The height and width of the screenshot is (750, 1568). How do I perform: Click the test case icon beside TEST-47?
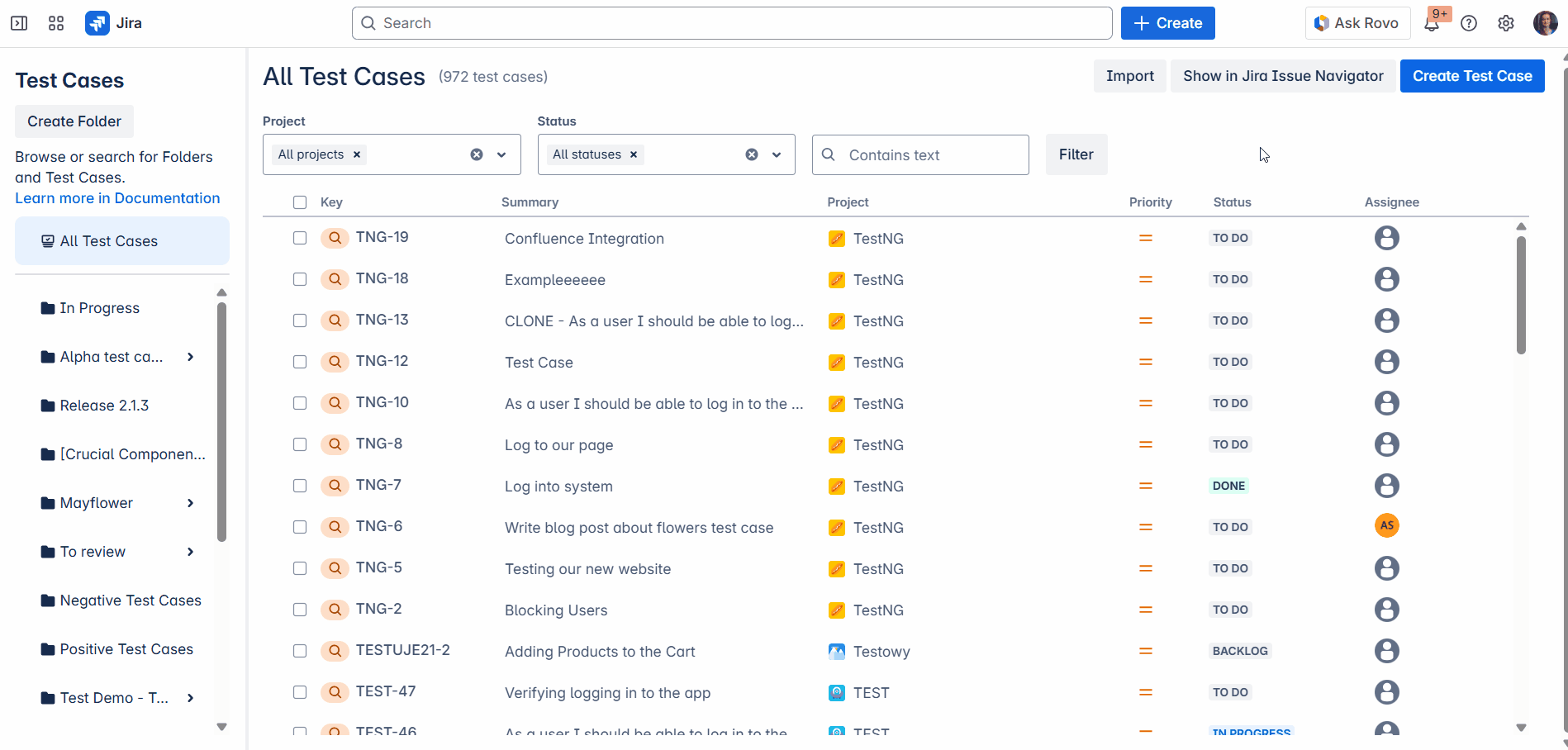(x=335, y=692)
